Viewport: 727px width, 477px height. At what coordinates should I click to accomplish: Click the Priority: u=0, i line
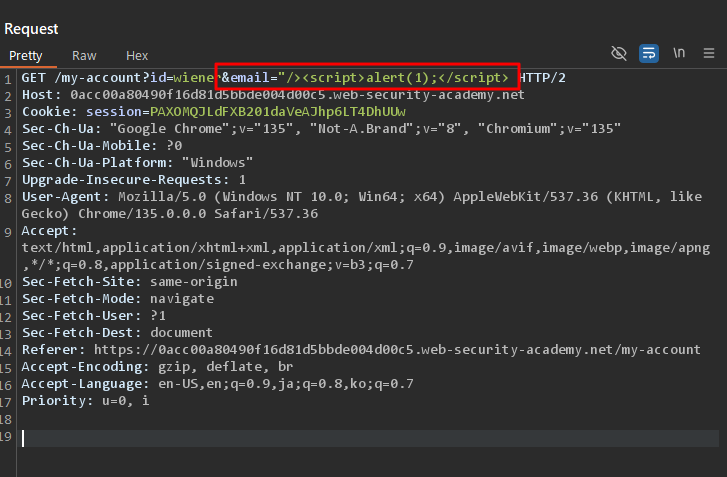pyautogui.click(x=85, y=401)
